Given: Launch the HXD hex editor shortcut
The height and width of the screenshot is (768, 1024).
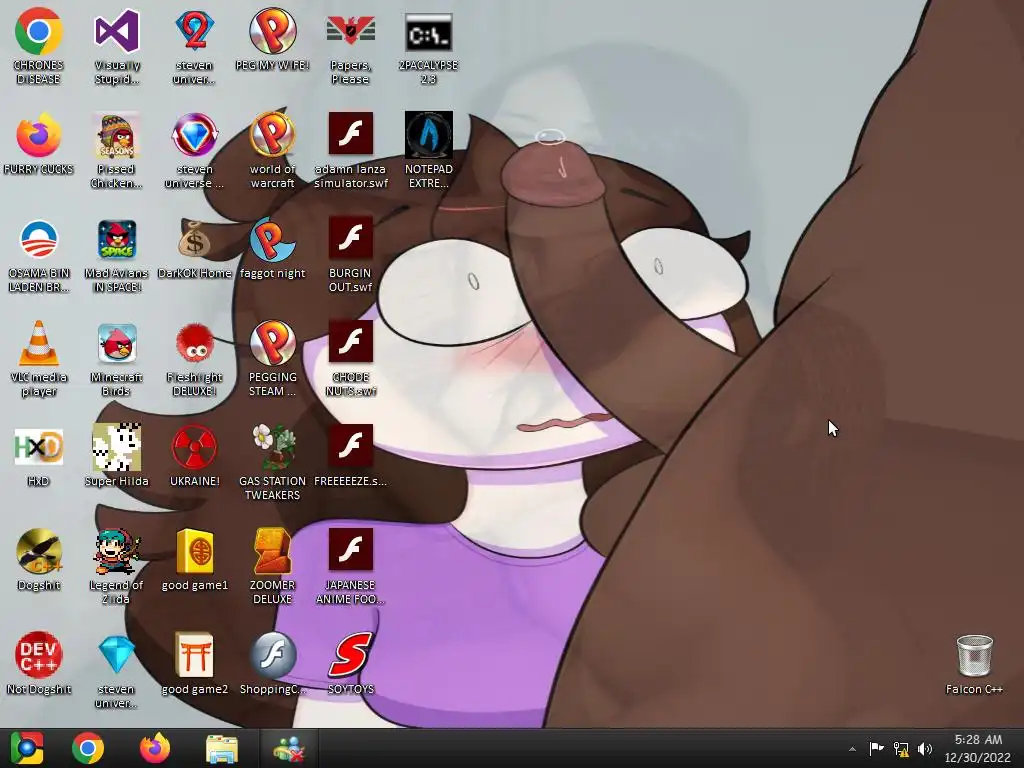Looking at the screenshot, I should (x=39, y=456).
